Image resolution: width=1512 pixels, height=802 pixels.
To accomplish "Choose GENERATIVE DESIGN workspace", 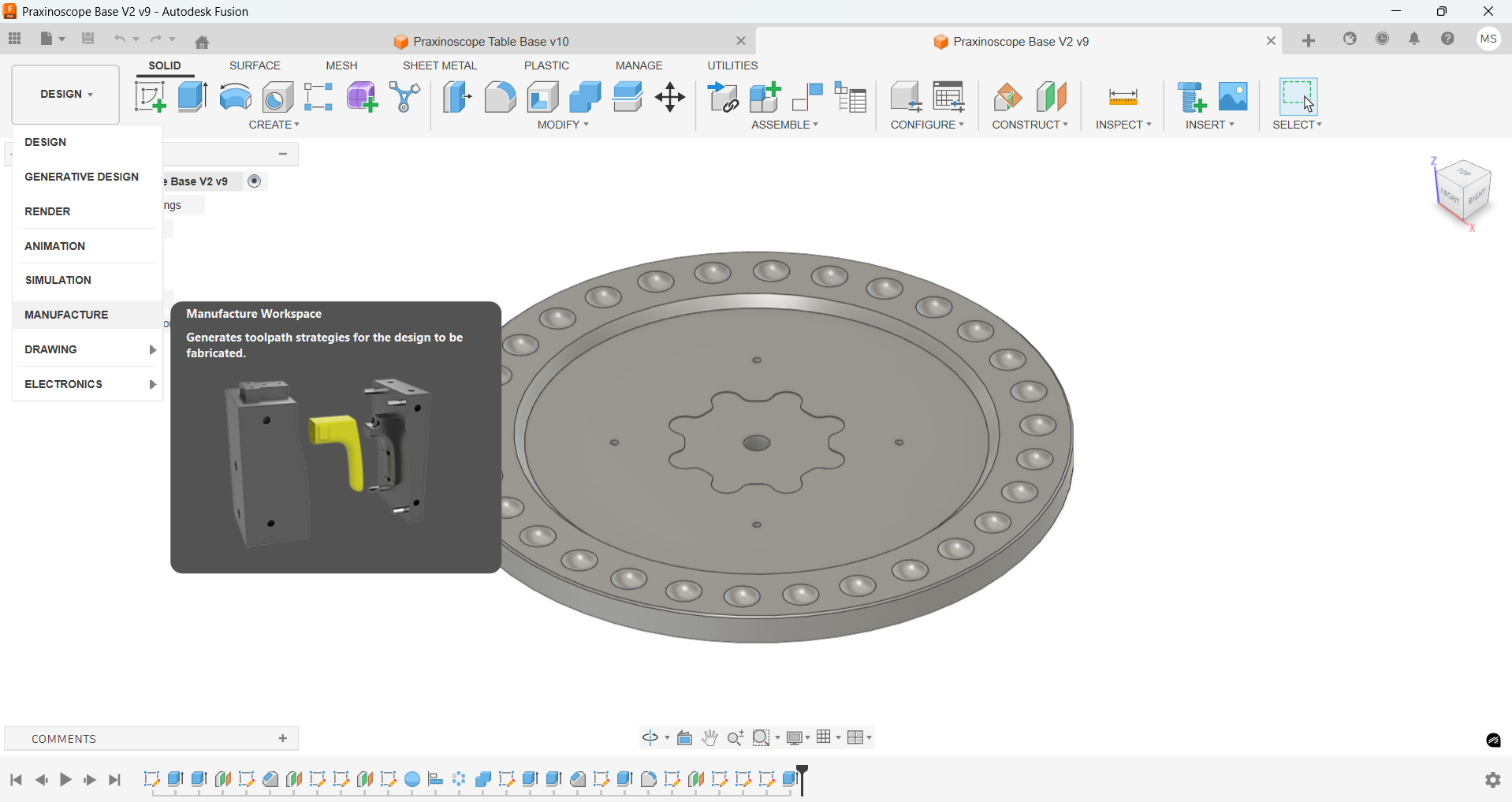I will [88, 177].
